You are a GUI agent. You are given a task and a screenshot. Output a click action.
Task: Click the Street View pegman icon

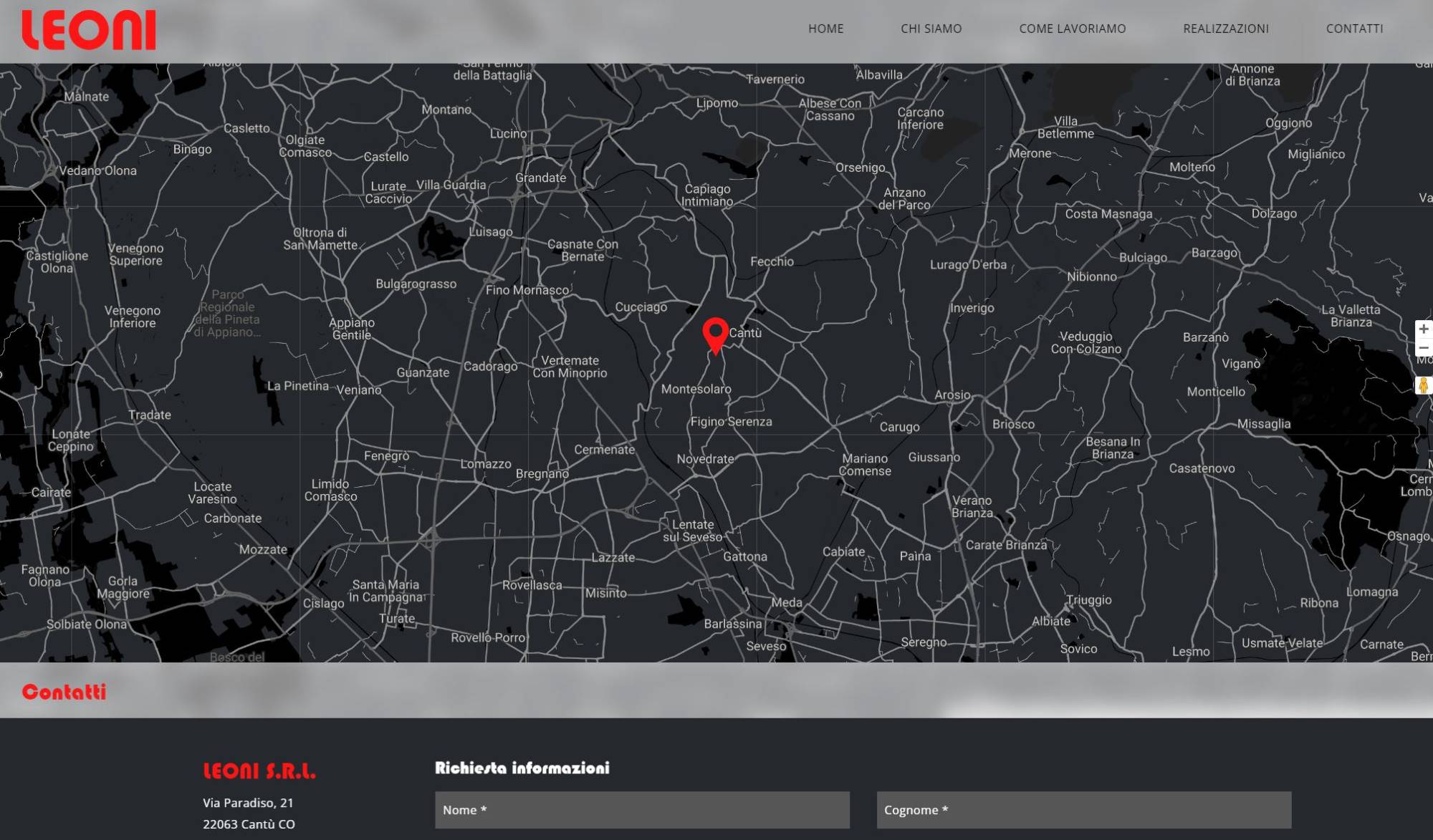coord(1424,385)
